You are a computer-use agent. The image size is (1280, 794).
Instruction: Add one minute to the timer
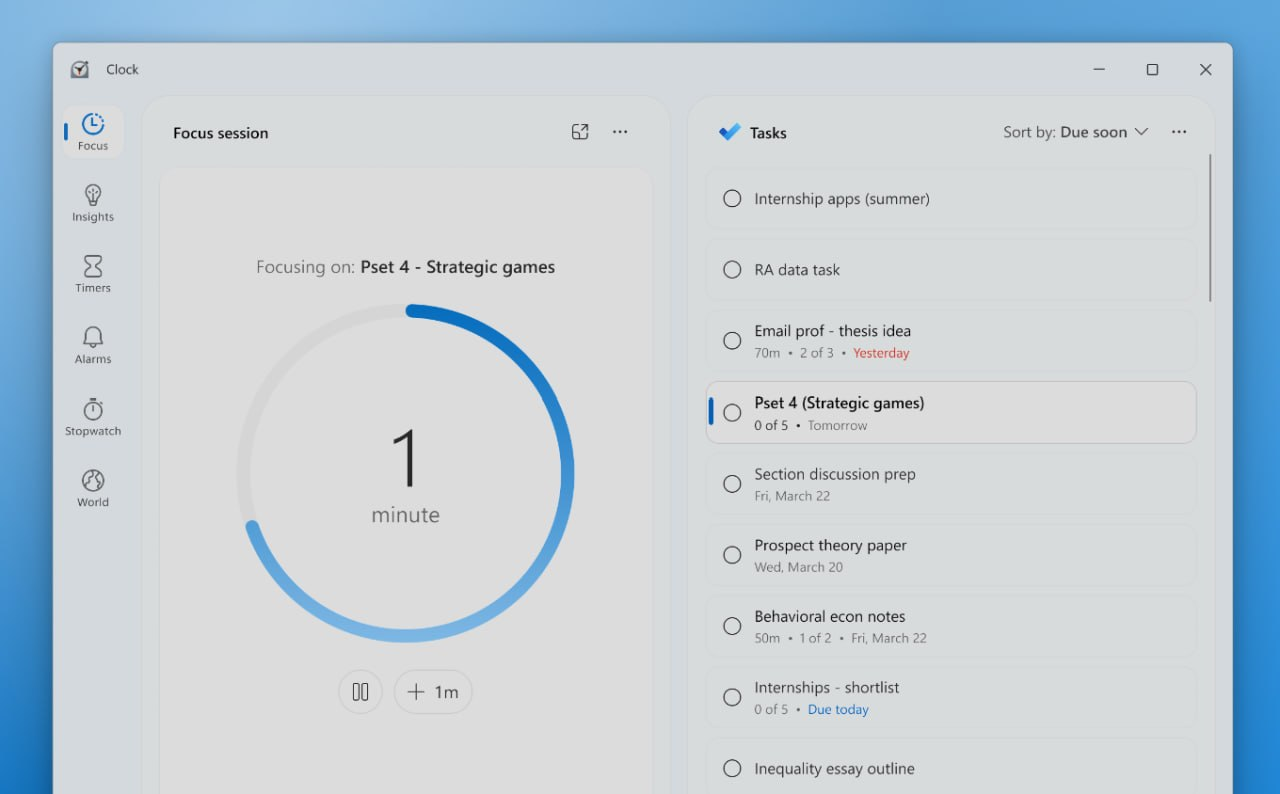[x=432, y=691]
